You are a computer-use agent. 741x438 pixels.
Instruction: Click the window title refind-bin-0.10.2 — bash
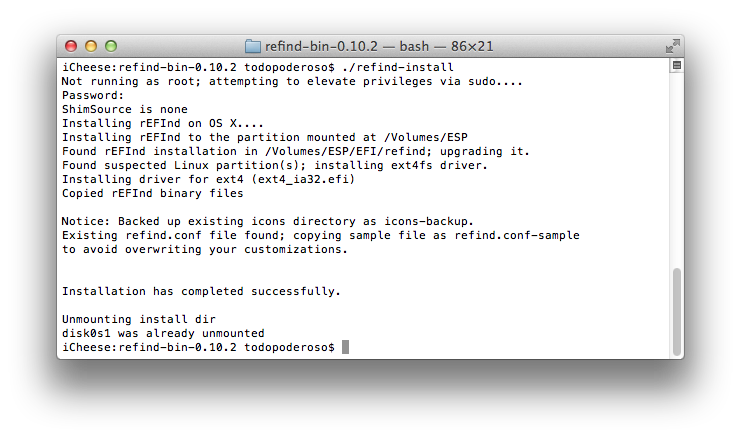click(x=347, y=46)
